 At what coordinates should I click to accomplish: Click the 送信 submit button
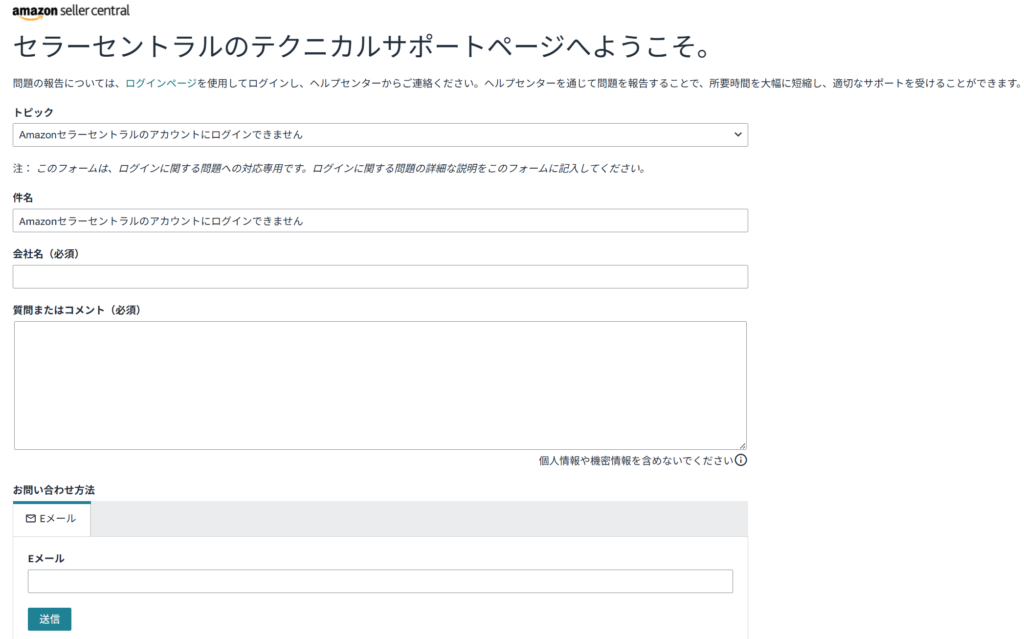pos(50,619)
